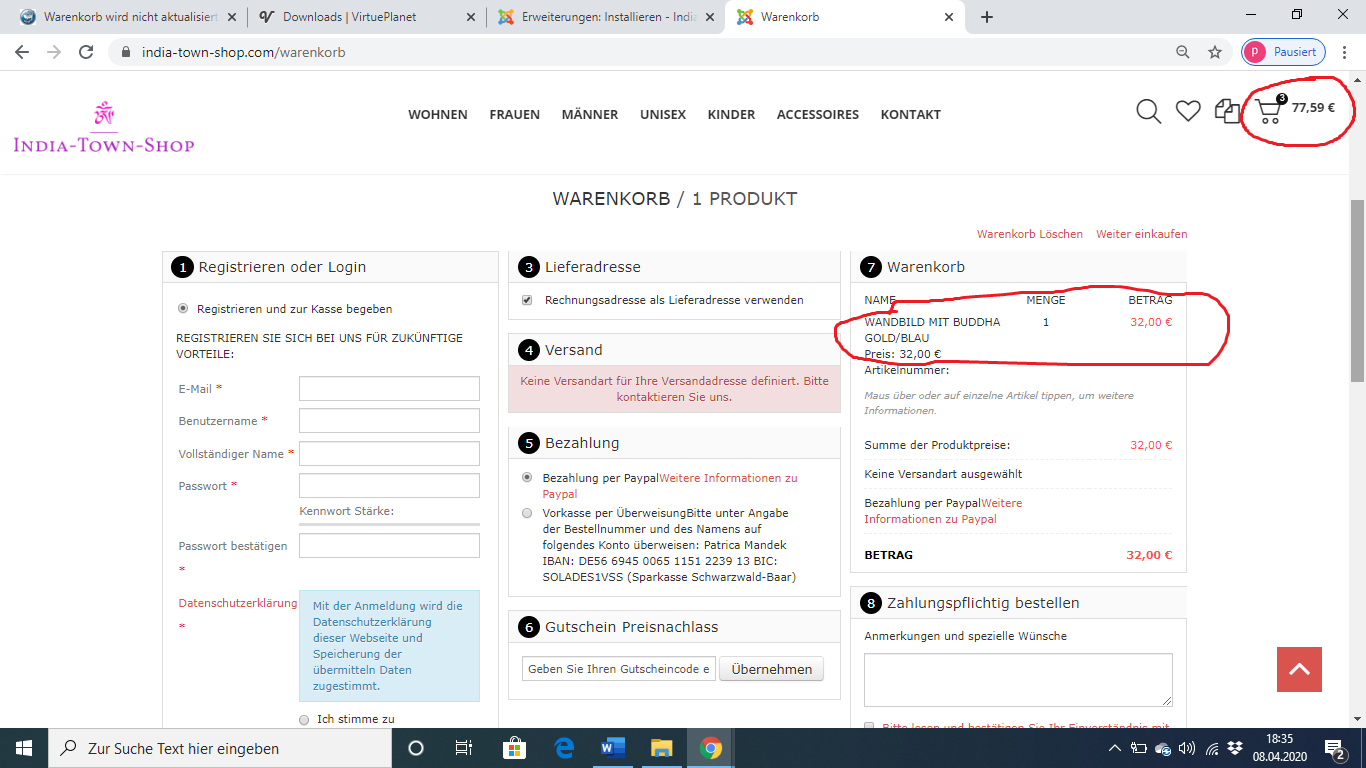Open the search magnifier icon in header
This screenshot has height=768, width=1366.
pos(1148,112)
